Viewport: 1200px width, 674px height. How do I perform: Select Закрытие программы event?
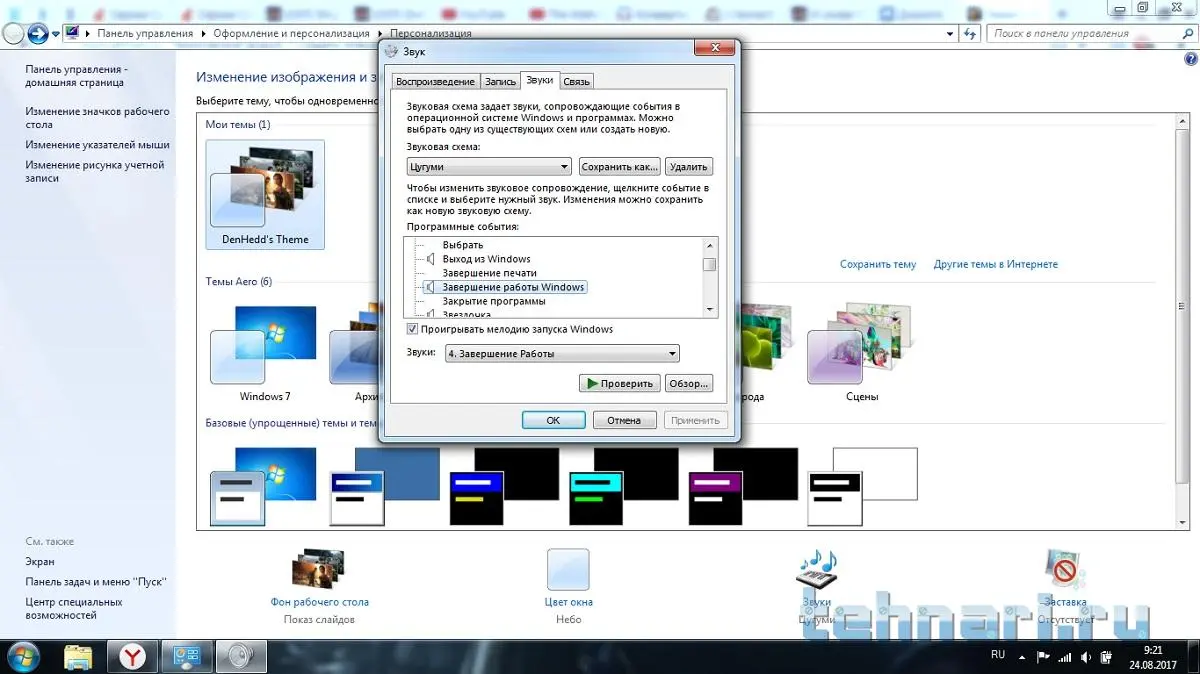494,301
